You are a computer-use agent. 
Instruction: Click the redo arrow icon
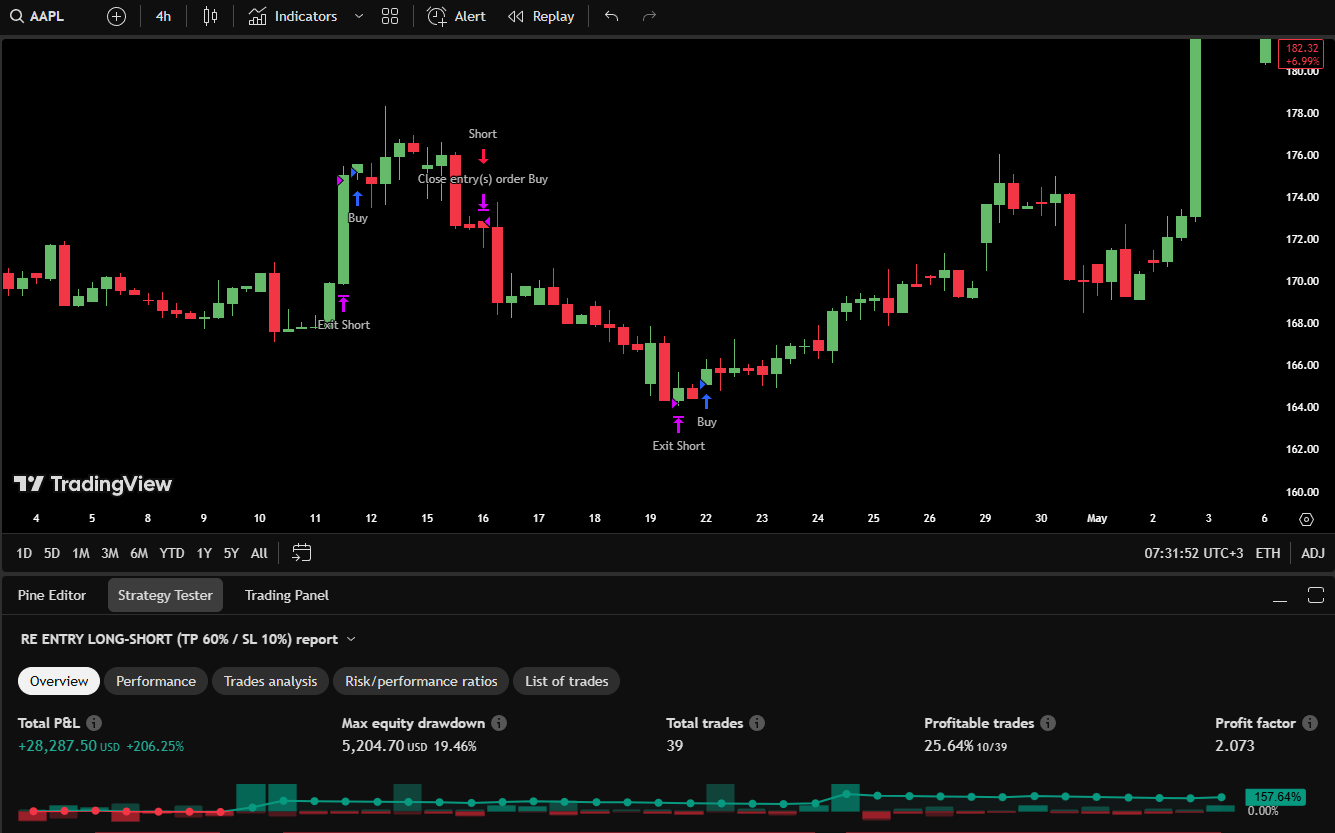649,16
